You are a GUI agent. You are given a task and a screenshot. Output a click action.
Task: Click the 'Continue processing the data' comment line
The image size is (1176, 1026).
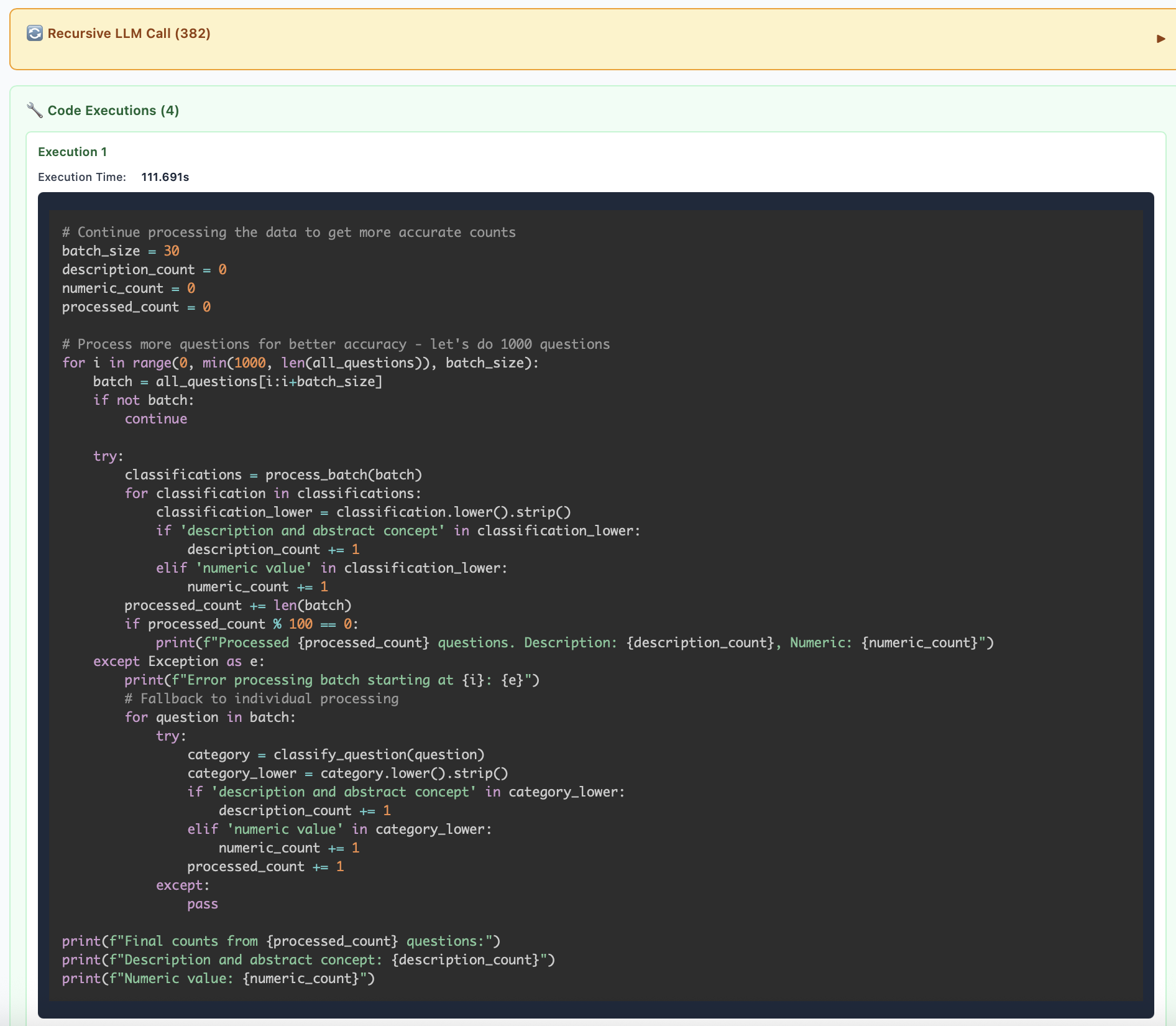point(288,233)
